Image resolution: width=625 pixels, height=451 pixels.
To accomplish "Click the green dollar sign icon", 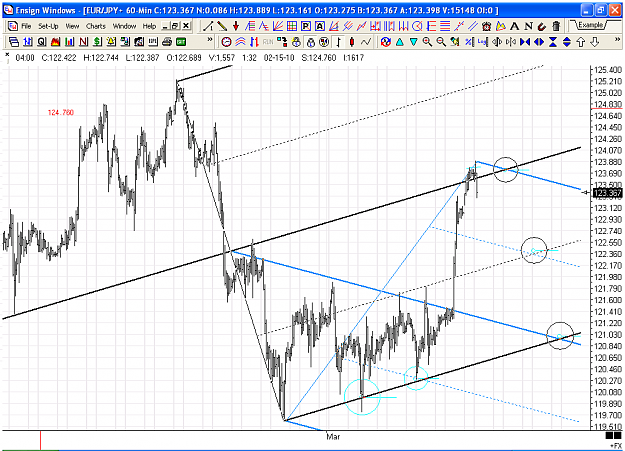I will 97,41.
